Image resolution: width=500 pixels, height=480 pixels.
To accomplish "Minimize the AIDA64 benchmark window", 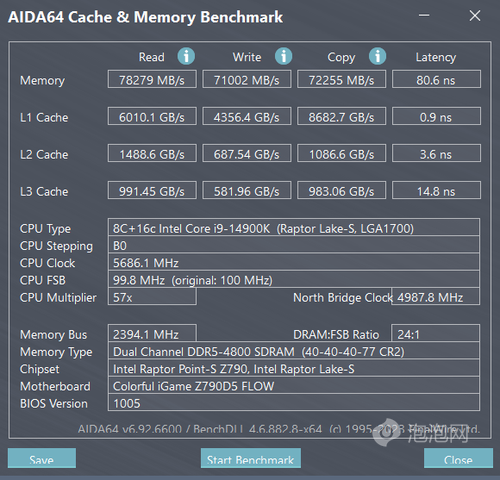I will click(424, 15).
